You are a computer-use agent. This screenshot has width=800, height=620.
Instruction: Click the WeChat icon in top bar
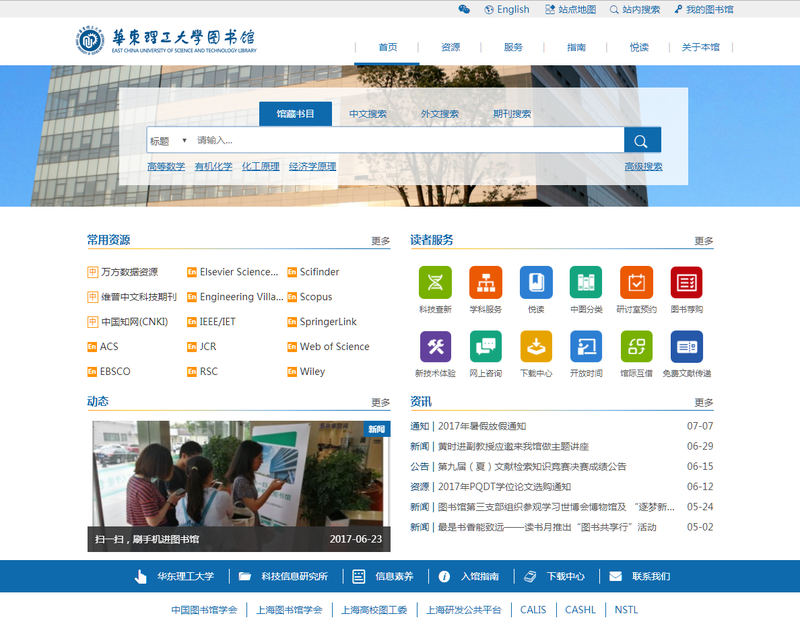[x=464, y=9]
